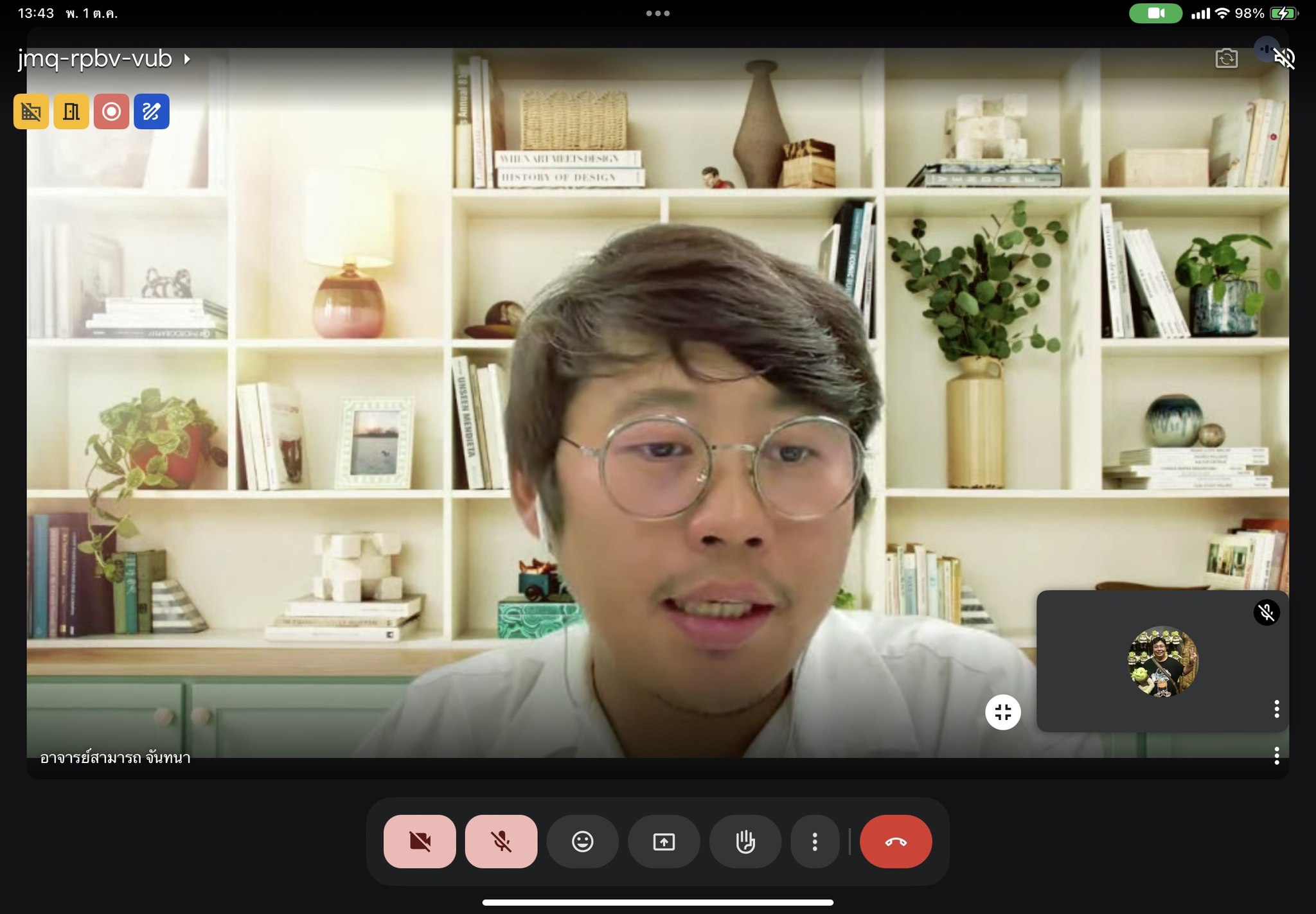The image size is (1316, 914).
Task: Raise your hand
Action: [745, 841]
